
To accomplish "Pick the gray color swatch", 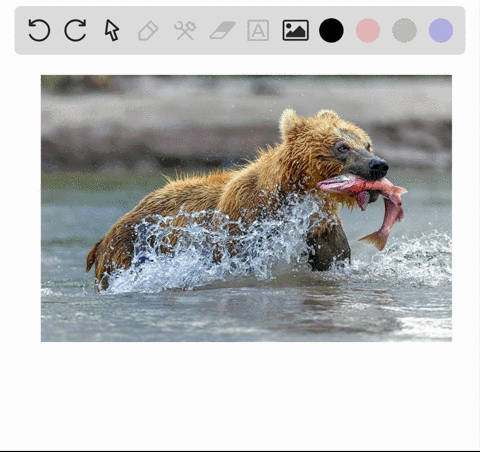I will tap(404, 30).
